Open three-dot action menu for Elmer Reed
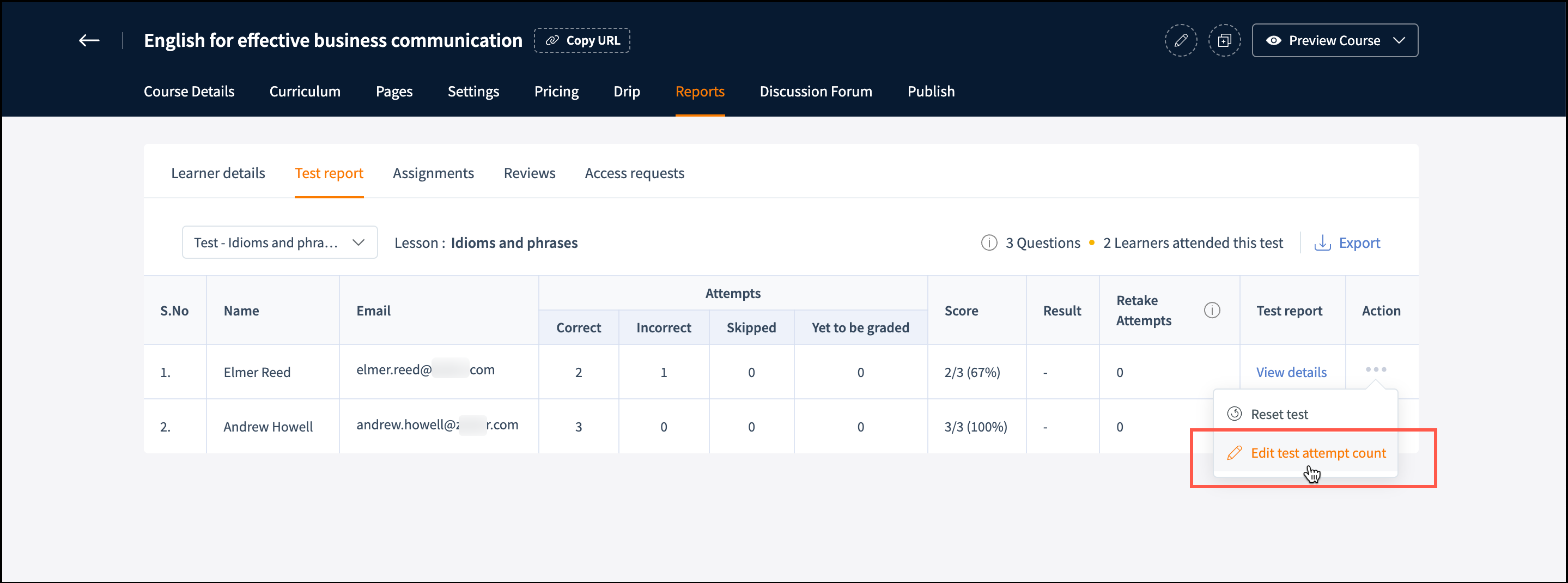This screenshot has width=1568, height=583. point(1375,369)
